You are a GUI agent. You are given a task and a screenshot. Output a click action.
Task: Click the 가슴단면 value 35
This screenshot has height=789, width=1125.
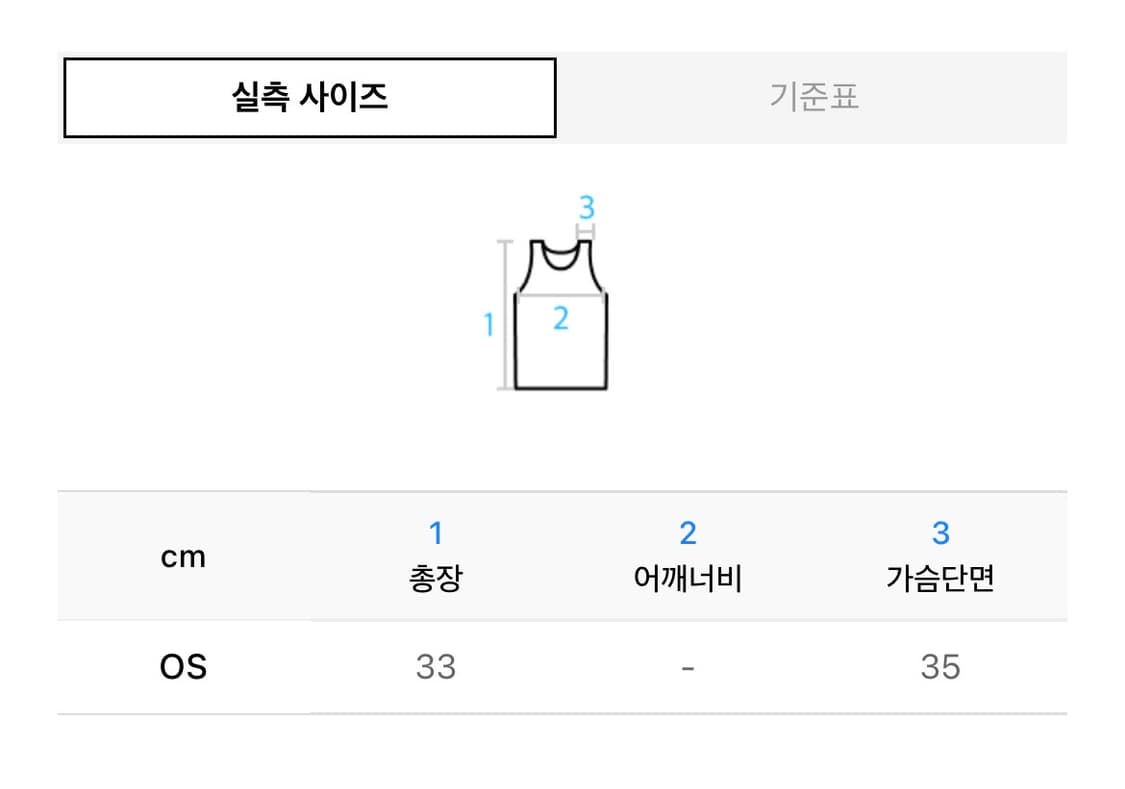pyautogui.click(x=940, y=666)
